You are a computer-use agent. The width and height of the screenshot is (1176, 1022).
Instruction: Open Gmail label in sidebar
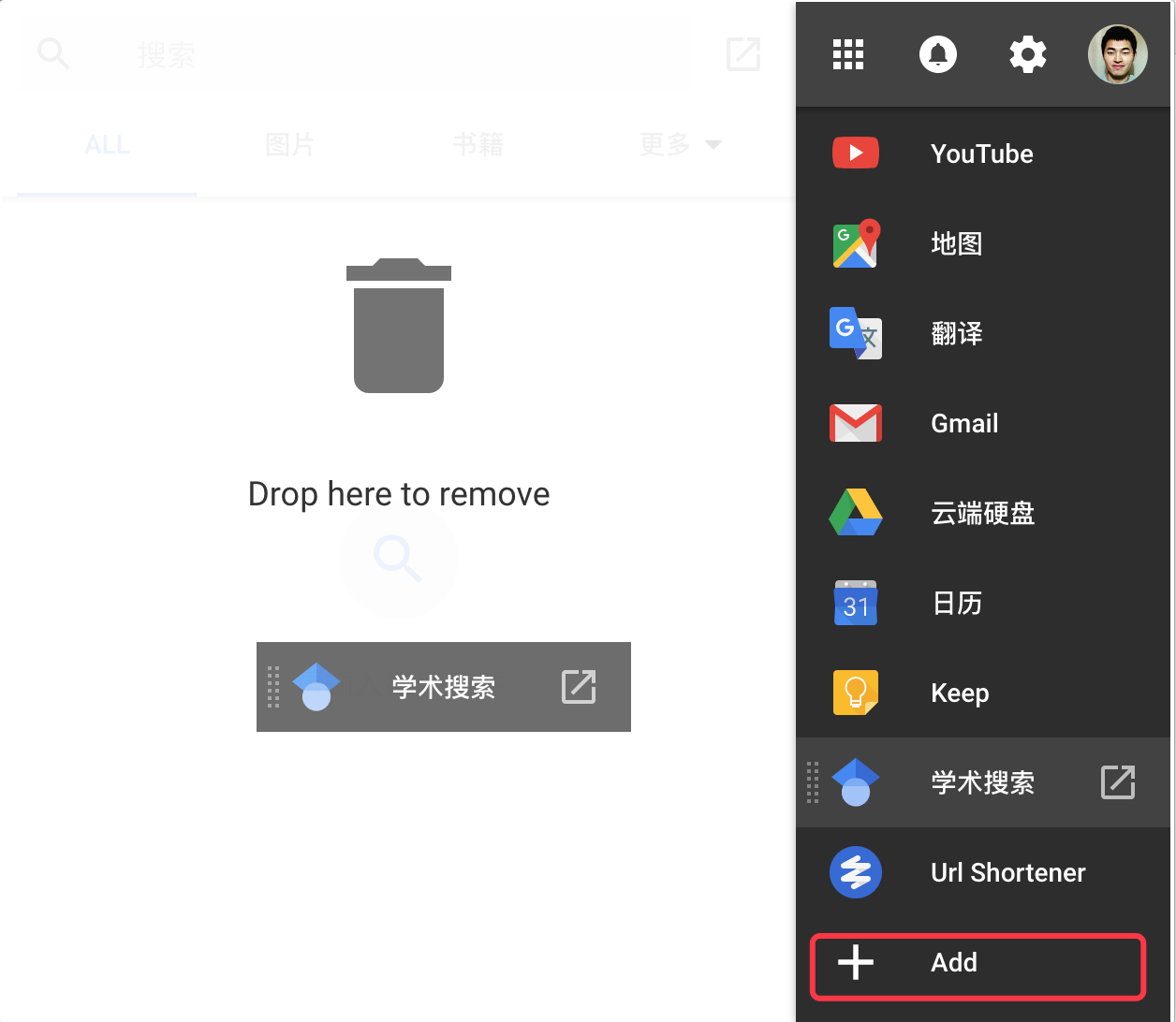tap(964, 423)
